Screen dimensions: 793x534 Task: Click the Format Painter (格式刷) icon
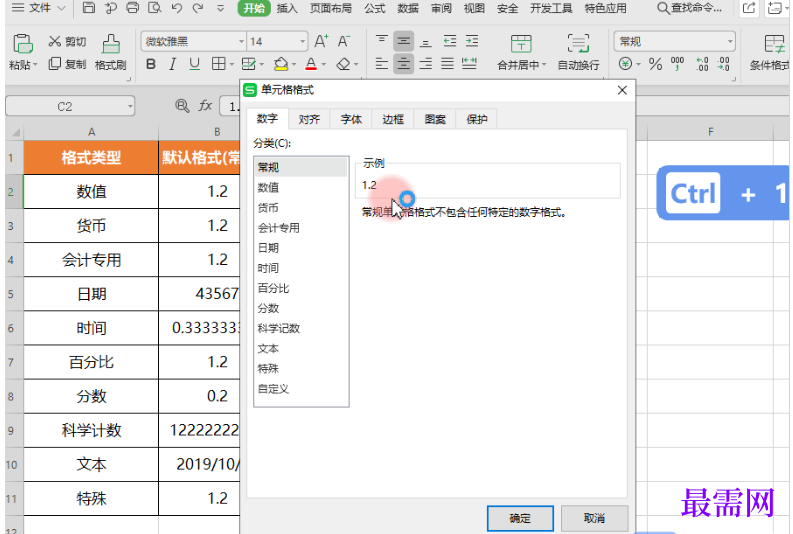click(111, 43)
